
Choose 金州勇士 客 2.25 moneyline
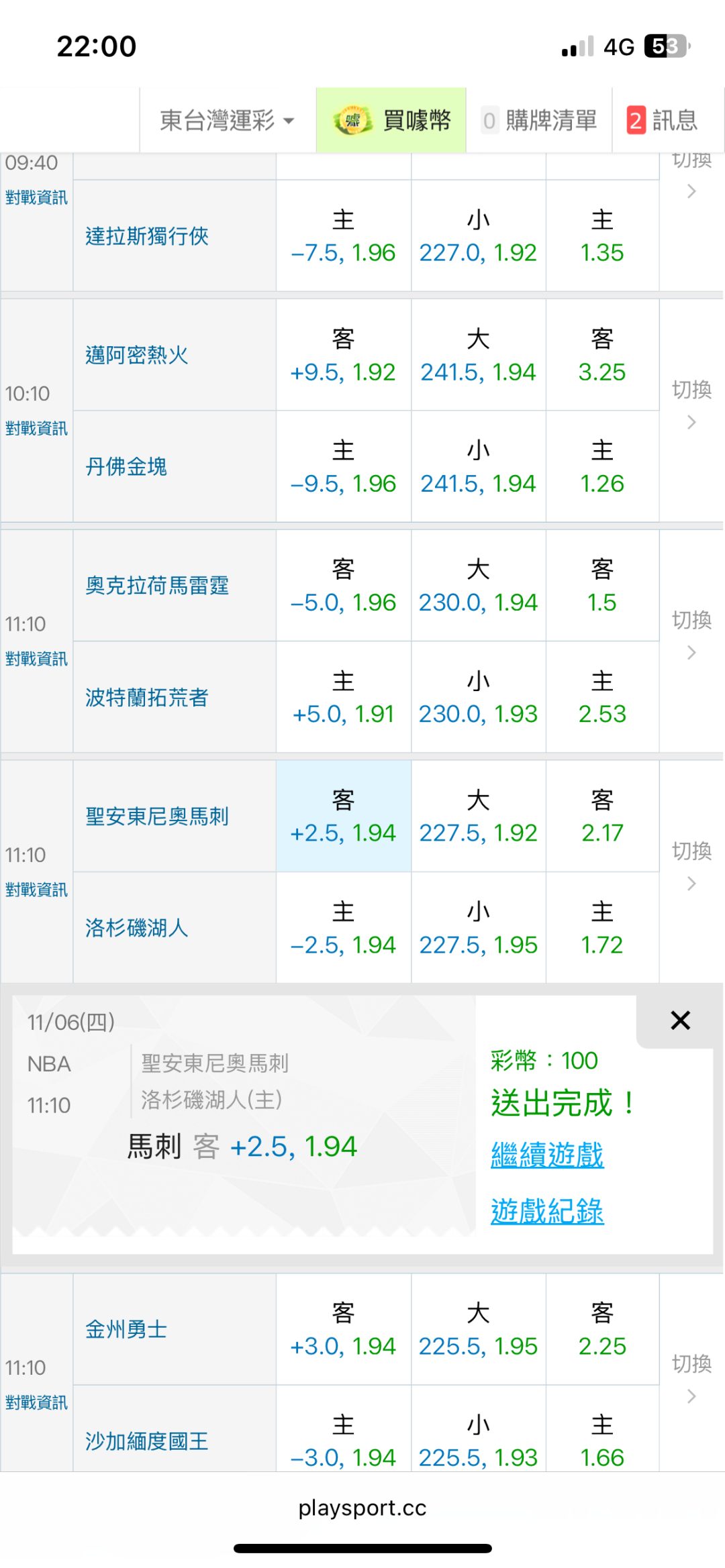click(x=602, y=1329)
